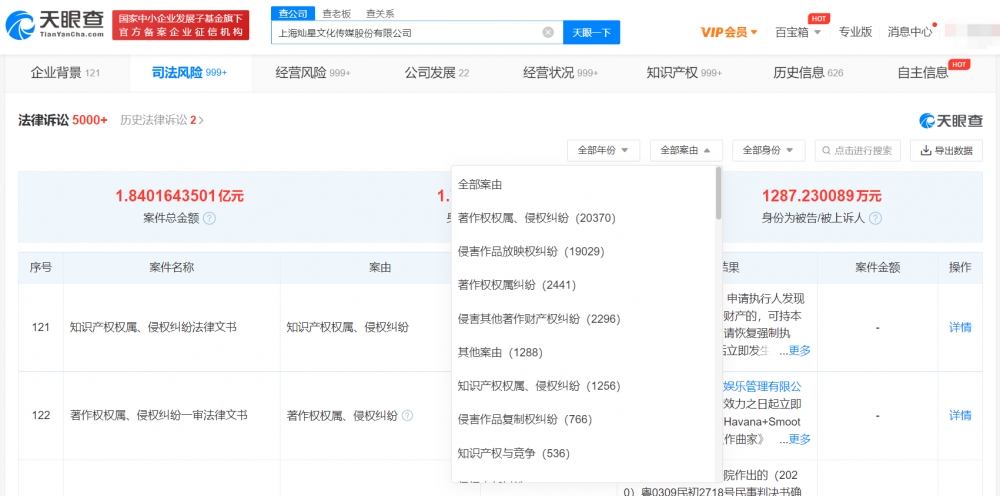Image resolution: width=1000 pixels, height=496 pixels.
Task: Open the 公司发展 tab
Action: pyautogui.click(x=436, y=73)
